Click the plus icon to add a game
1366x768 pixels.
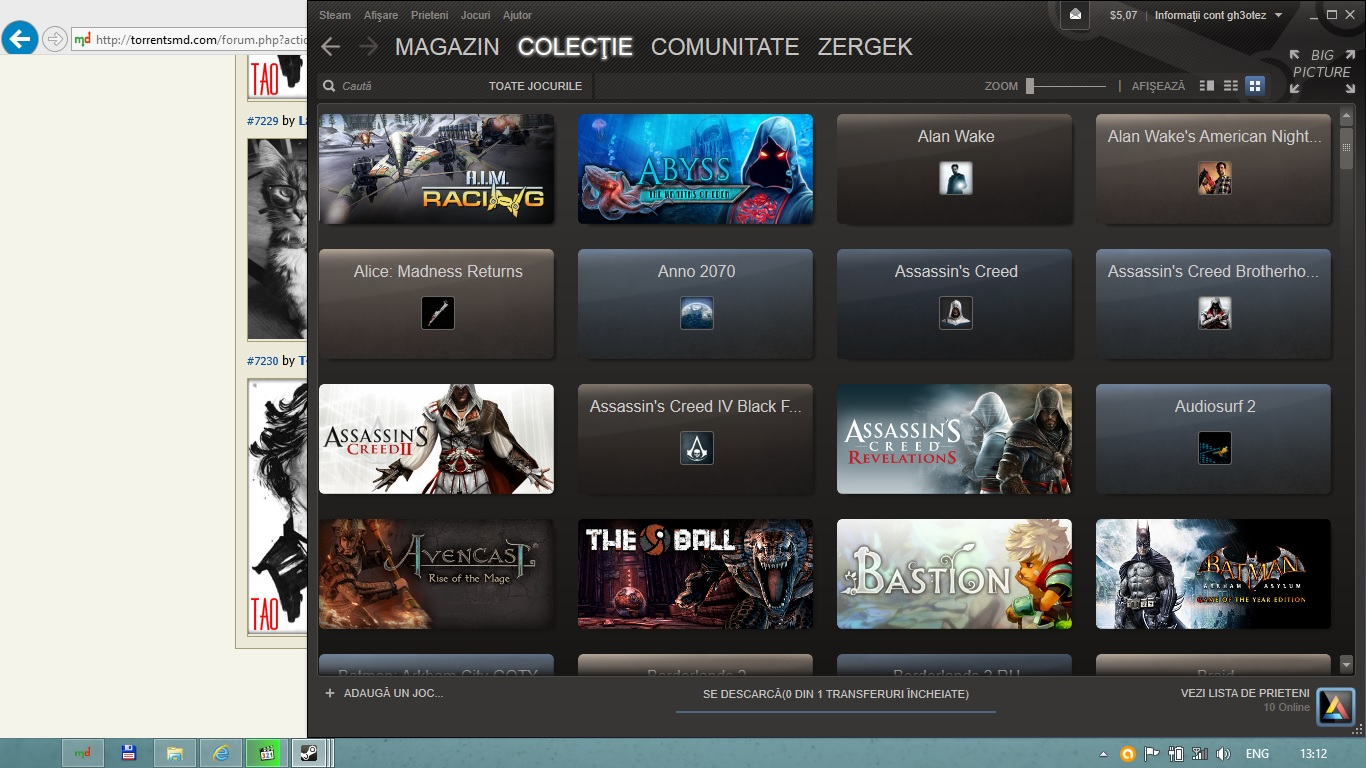329,693
